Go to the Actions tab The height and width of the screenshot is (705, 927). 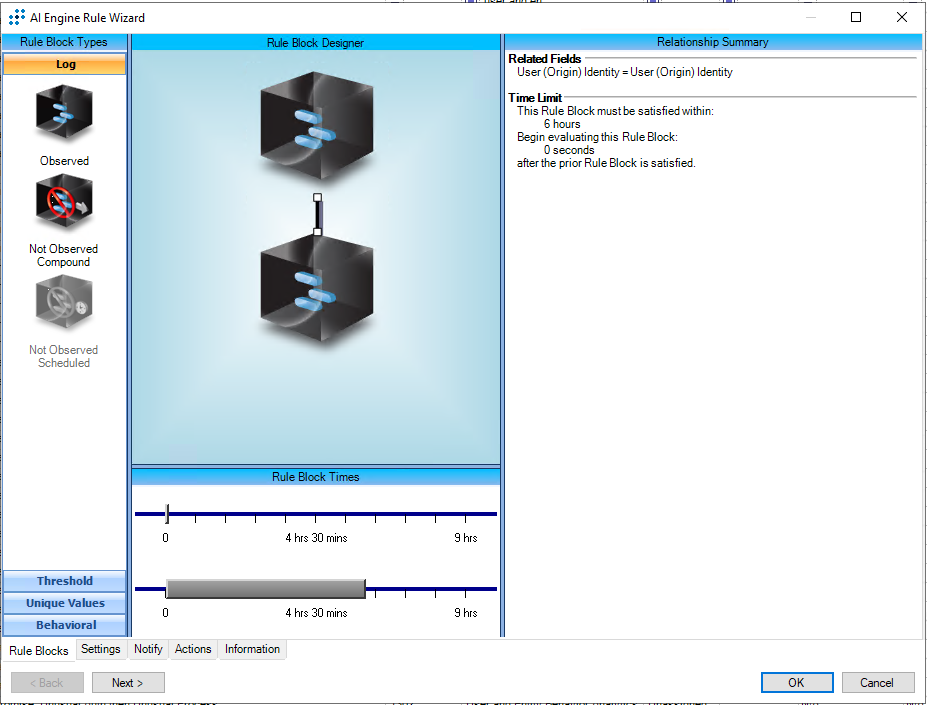(x=193, y=649)
